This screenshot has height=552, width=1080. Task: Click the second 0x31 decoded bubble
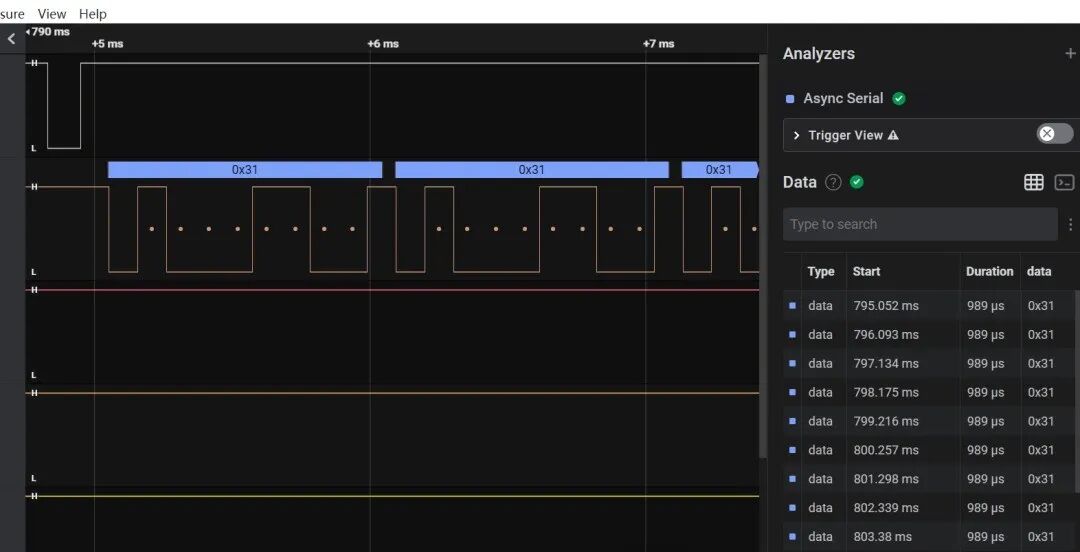click(x=532, y=170)
